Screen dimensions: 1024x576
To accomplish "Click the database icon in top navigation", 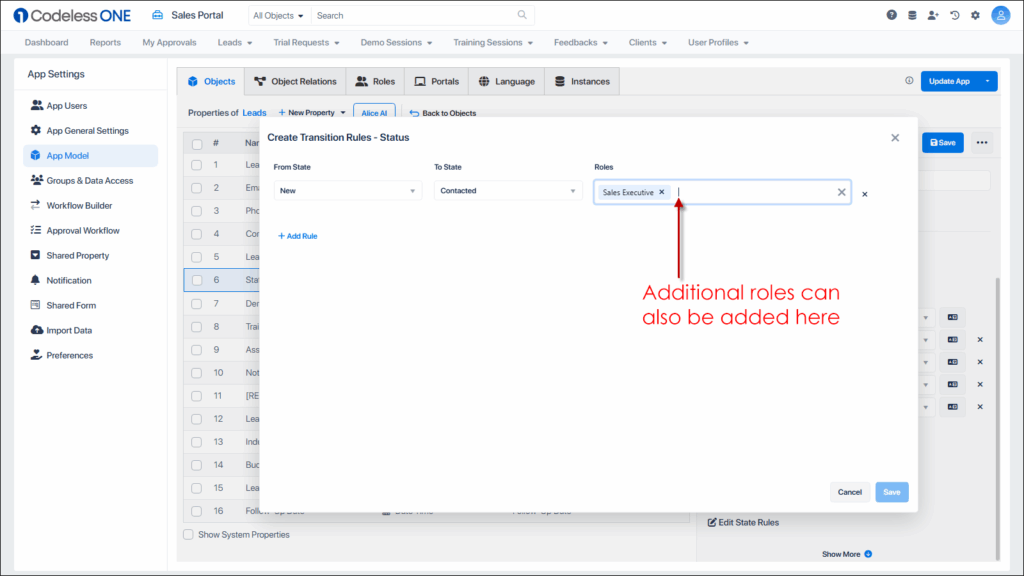I will pyautogui.click(x=912, y=15).
